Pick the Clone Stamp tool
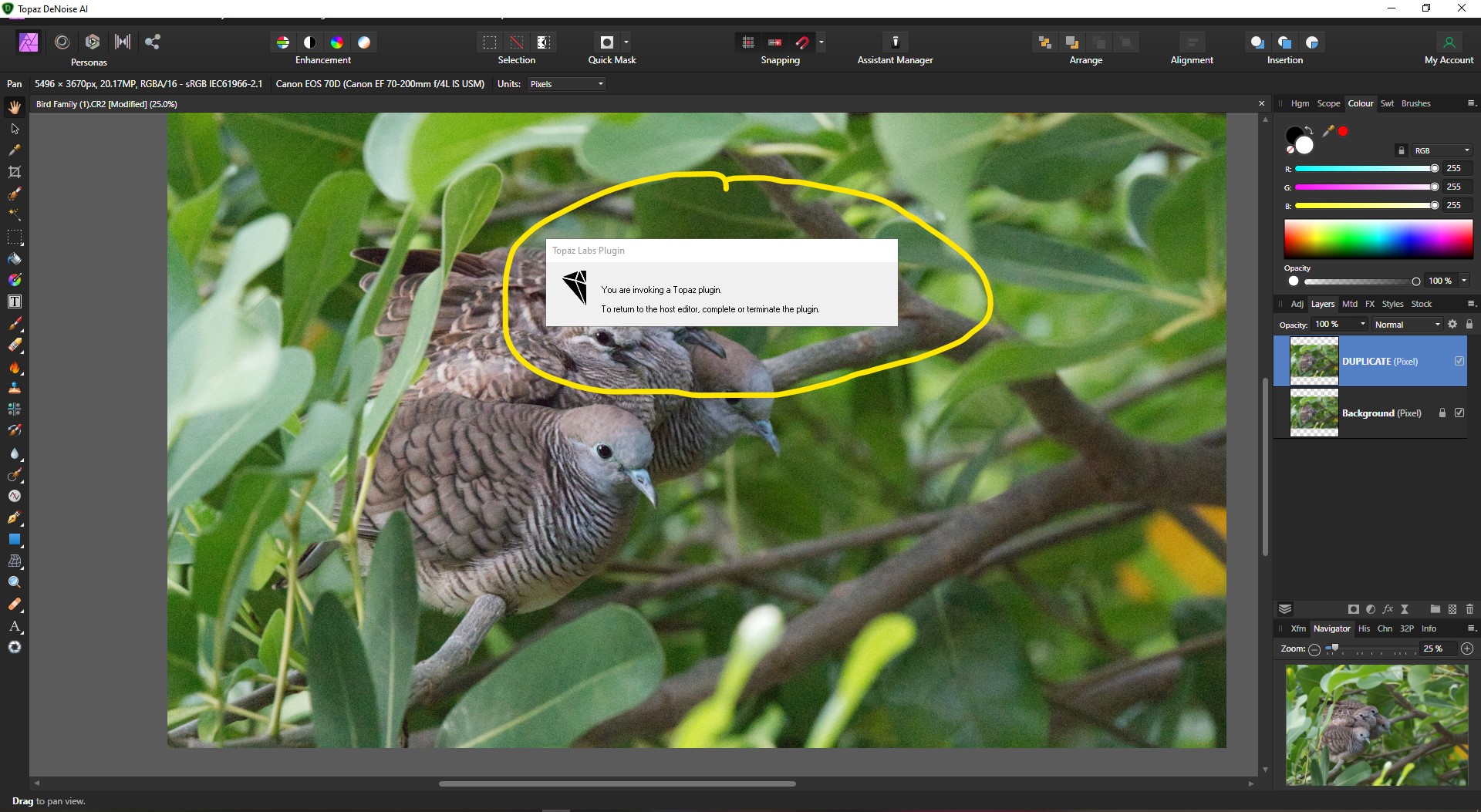This screenshot has width=1481, height=812. (x=14, y=388)
